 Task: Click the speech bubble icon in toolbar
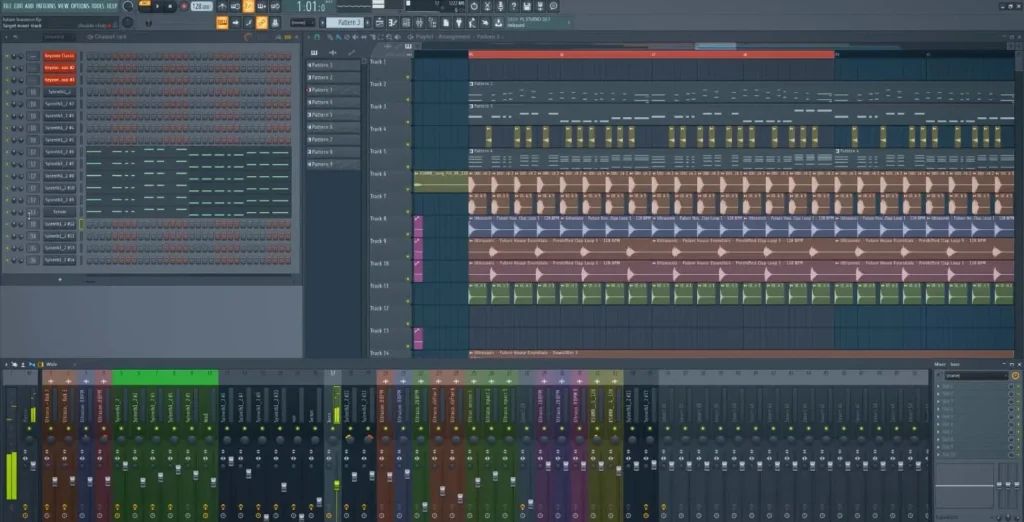(554, 6)
